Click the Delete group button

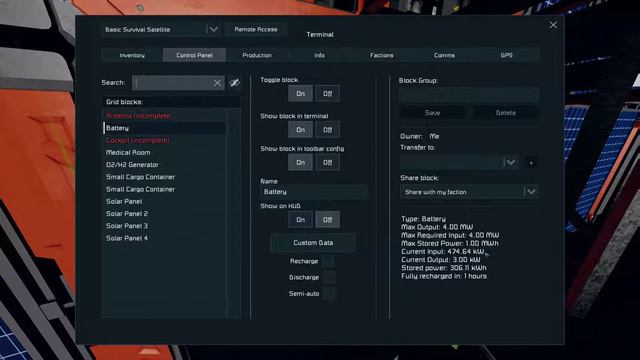click(505, 113)
